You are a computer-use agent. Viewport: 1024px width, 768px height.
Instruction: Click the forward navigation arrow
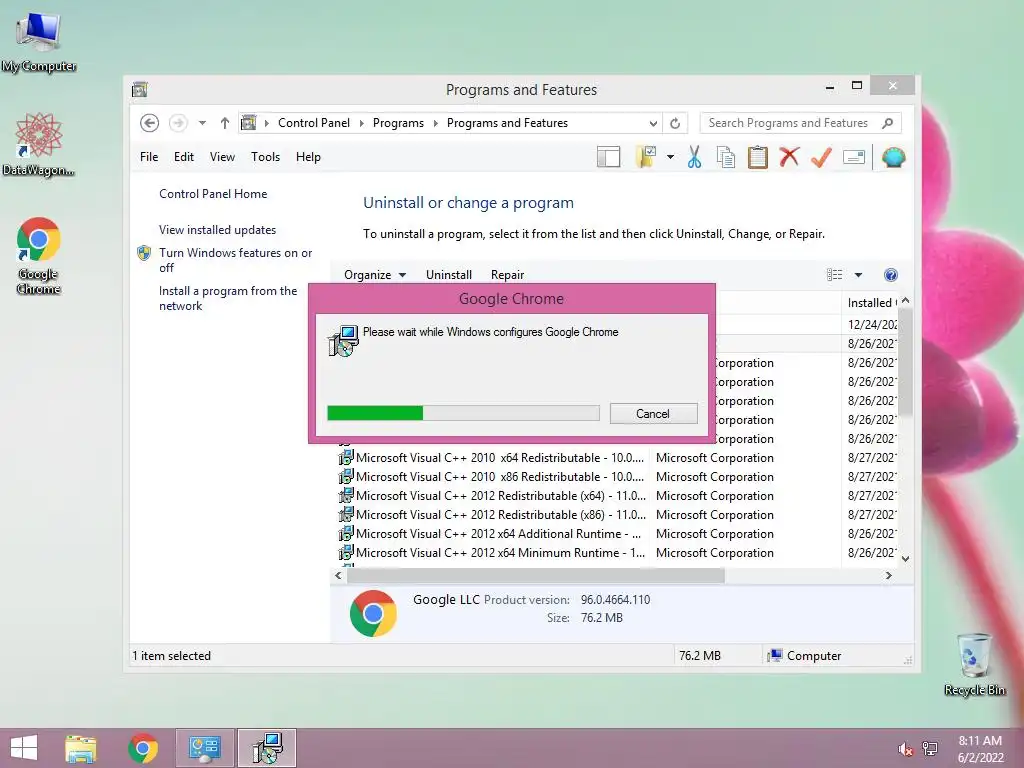178,123
